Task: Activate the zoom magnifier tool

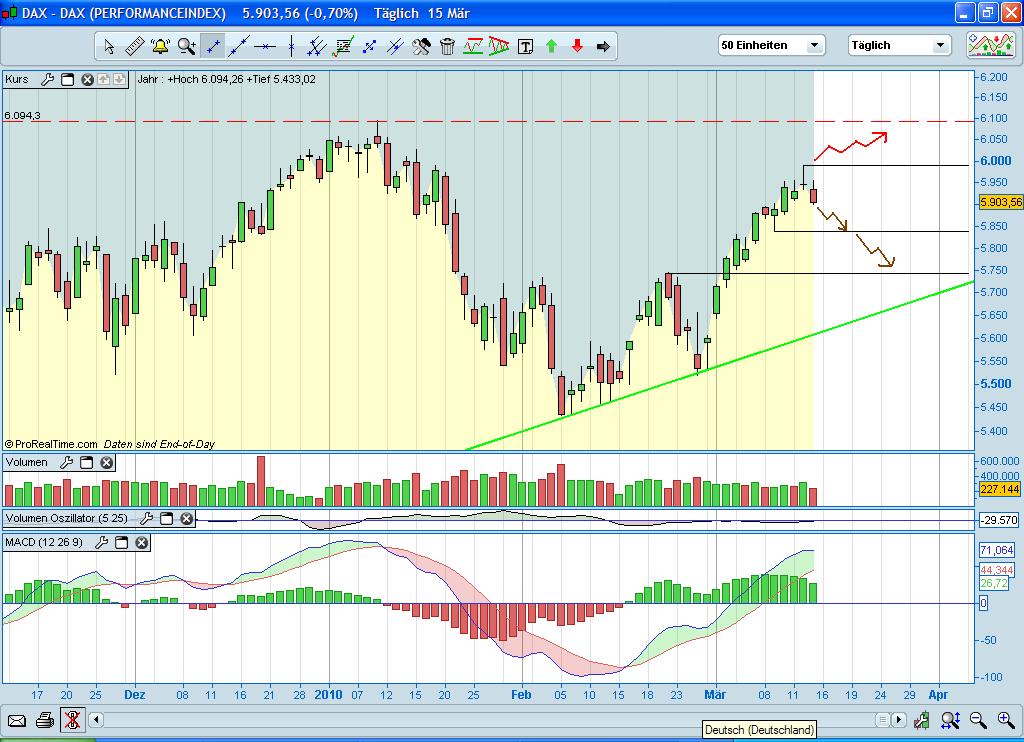Action: [187, 46]
